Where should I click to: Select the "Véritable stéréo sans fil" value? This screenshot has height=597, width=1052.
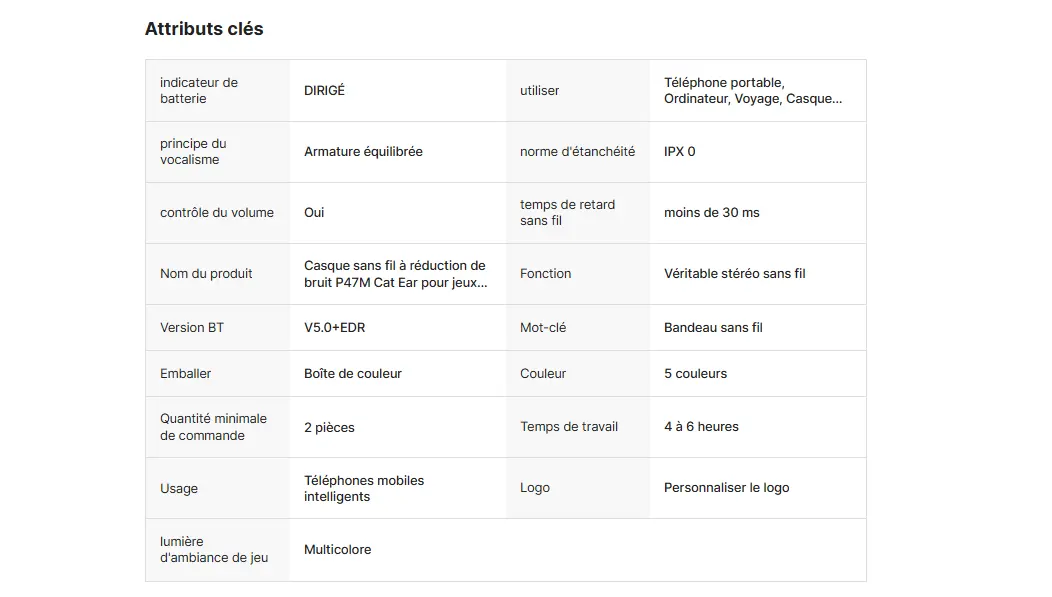pyautogui.click(x=734, y=274)
